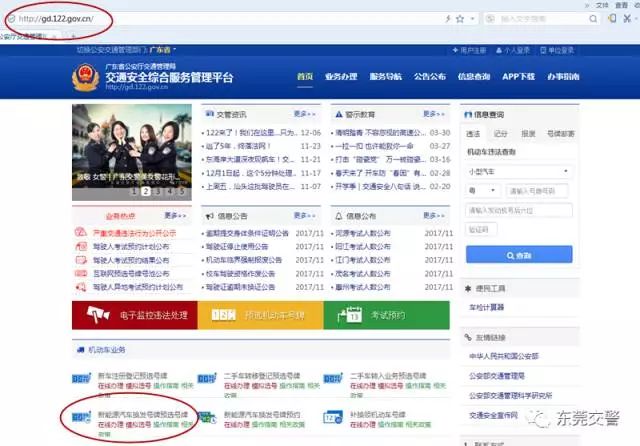The width and height of the screenshot is (640, 446).
Task: Click the police emblem logo in header
Action: click(x=85, y=77)
